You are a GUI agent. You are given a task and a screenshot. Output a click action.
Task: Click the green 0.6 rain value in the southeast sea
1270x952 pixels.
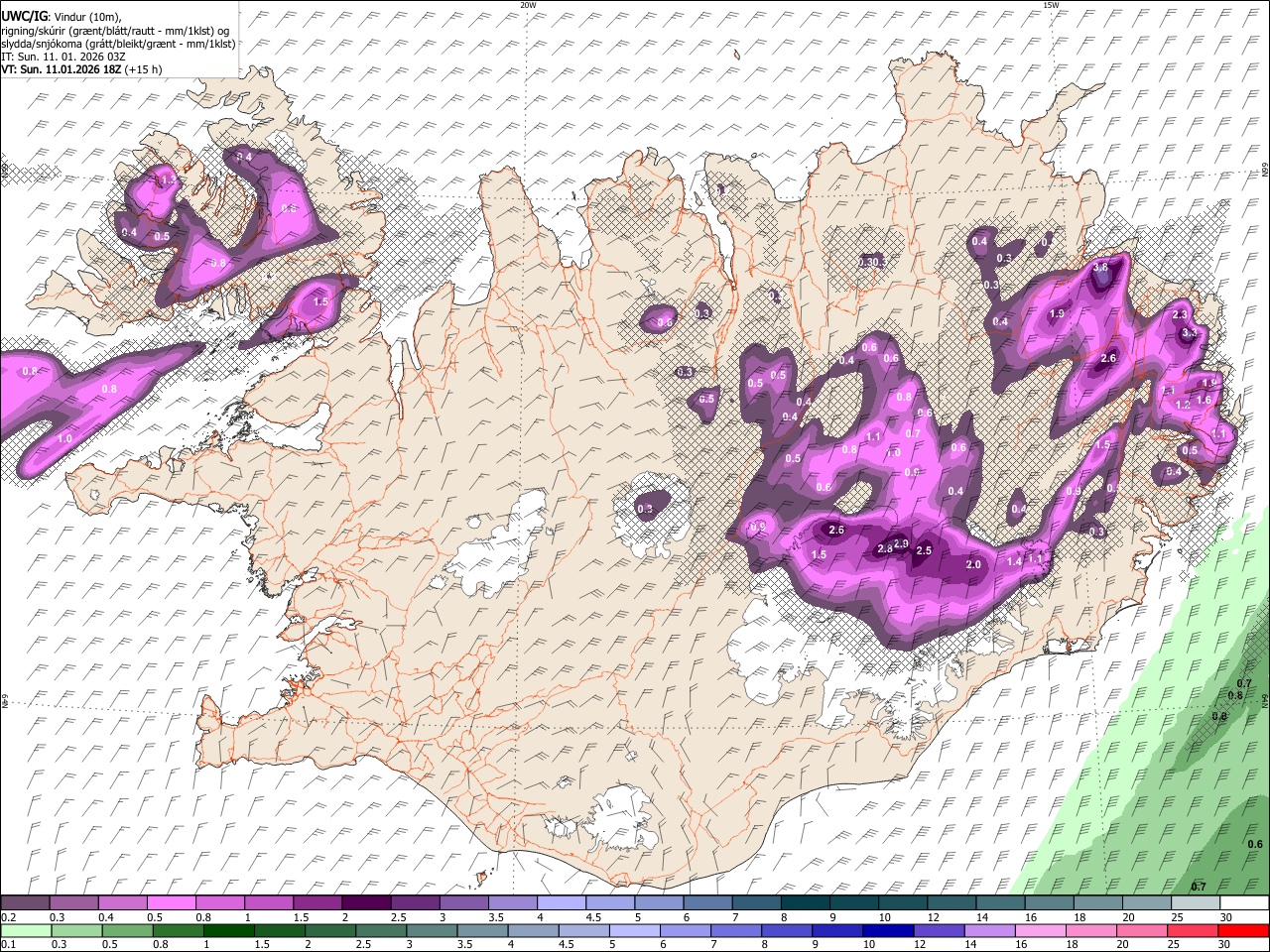click(1255, 844)
